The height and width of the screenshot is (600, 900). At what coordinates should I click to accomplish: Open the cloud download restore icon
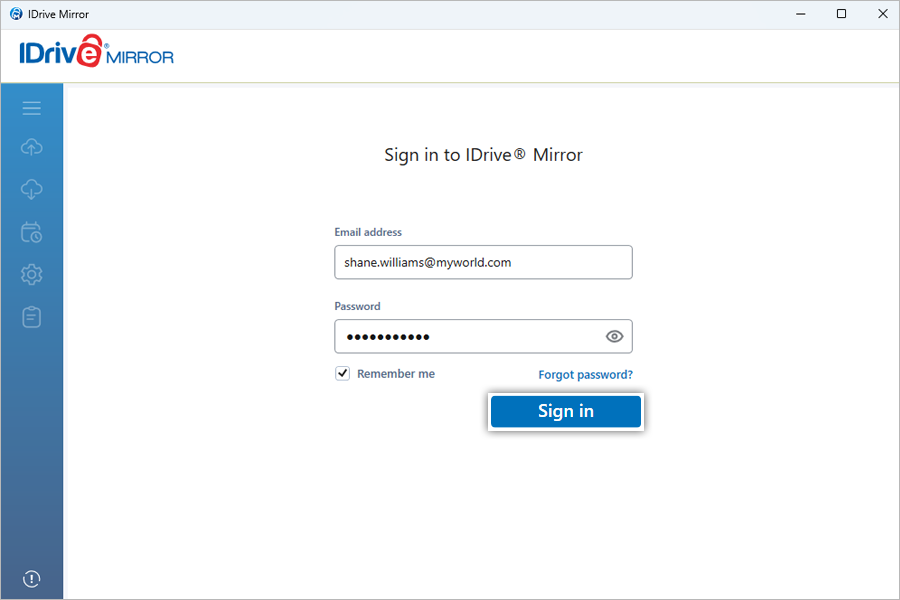(x=32, y=189)
